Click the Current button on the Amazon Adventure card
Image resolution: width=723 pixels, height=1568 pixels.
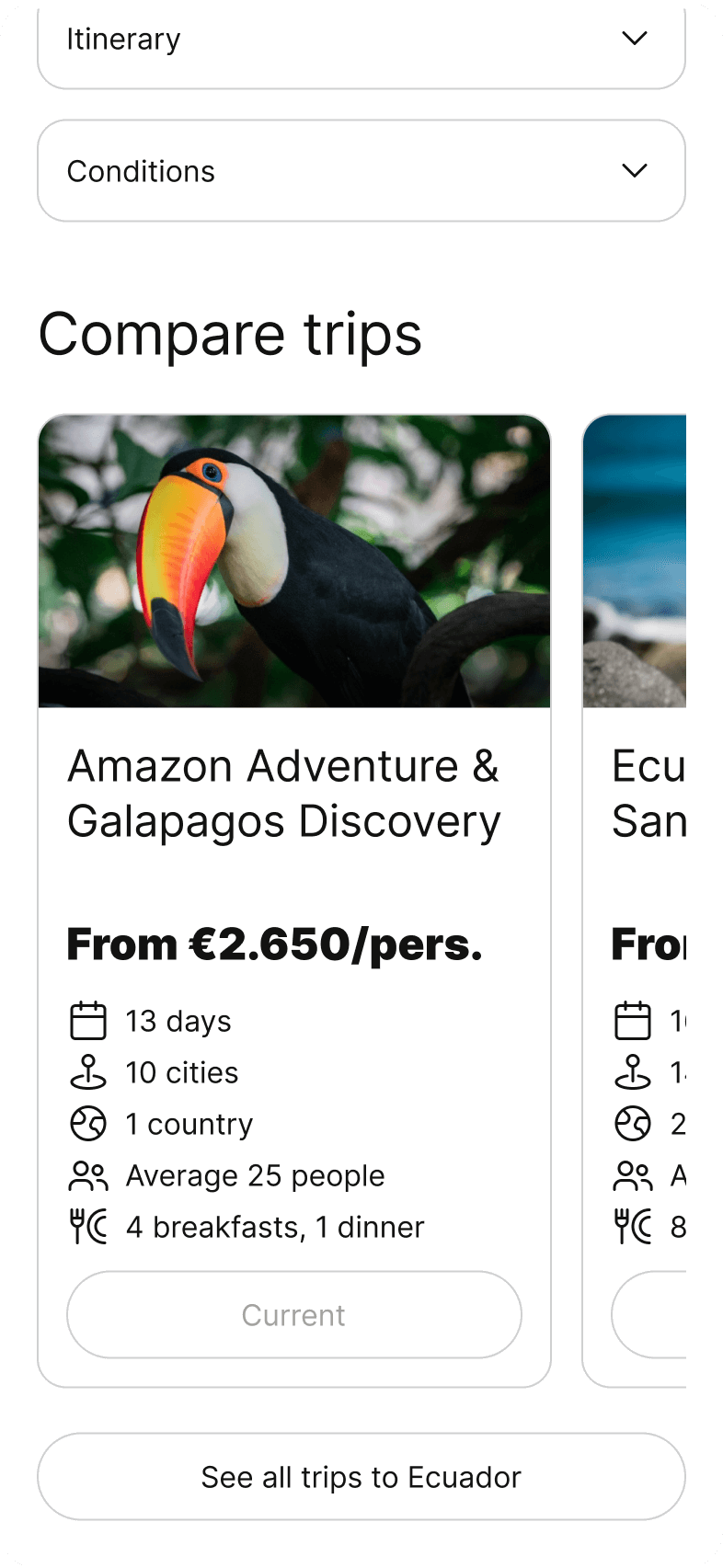[x=294, y=1315]
